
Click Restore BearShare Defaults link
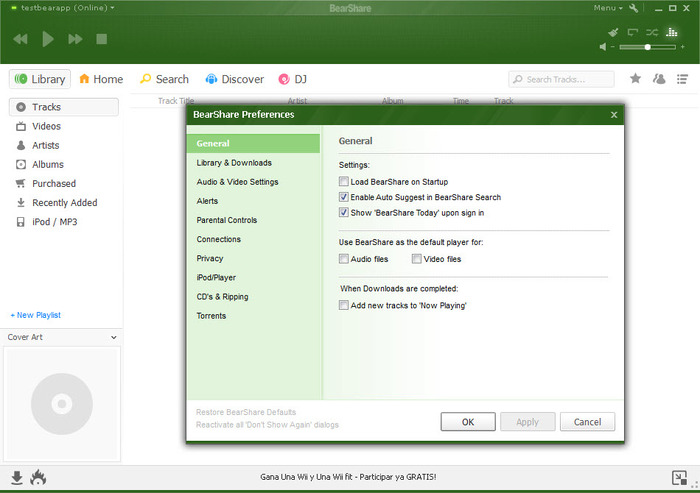point(246,412)
